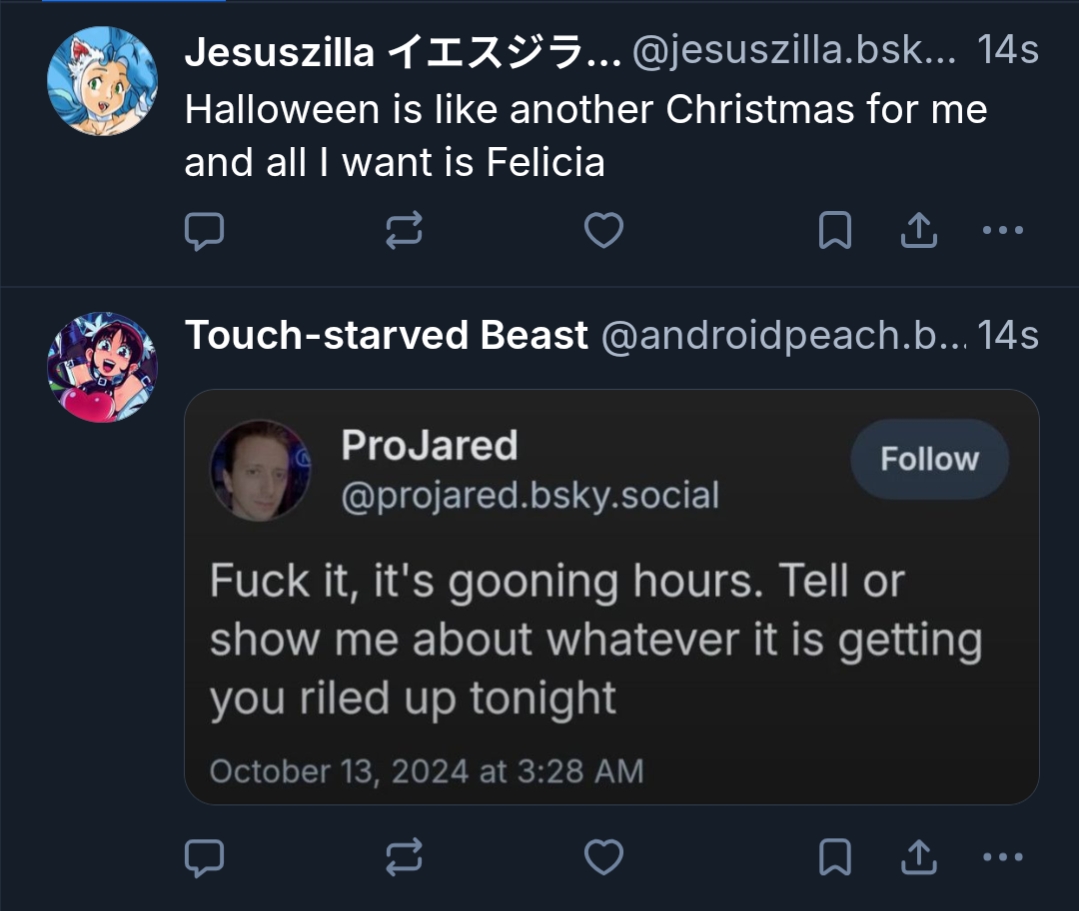This screenshot has height=911, width=1079.
Task: Share the Jesuszilla post
Action: pyautogui.click(x=918, y=232)
